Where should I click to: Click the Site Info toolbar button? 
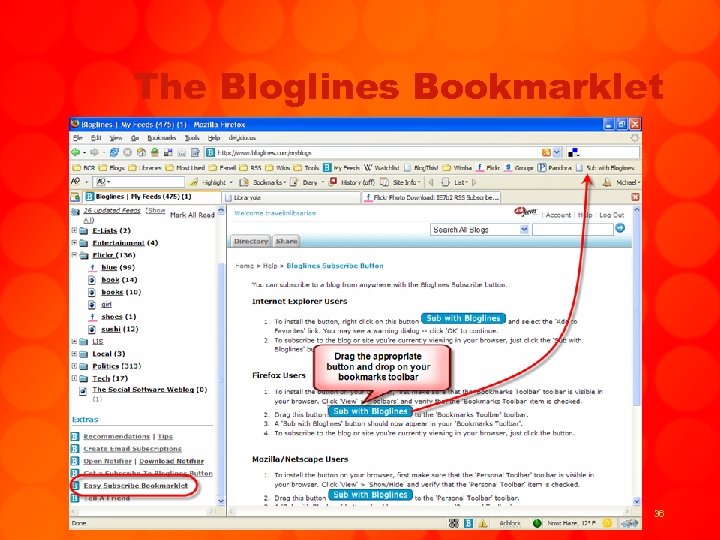(x=399, y=182)
